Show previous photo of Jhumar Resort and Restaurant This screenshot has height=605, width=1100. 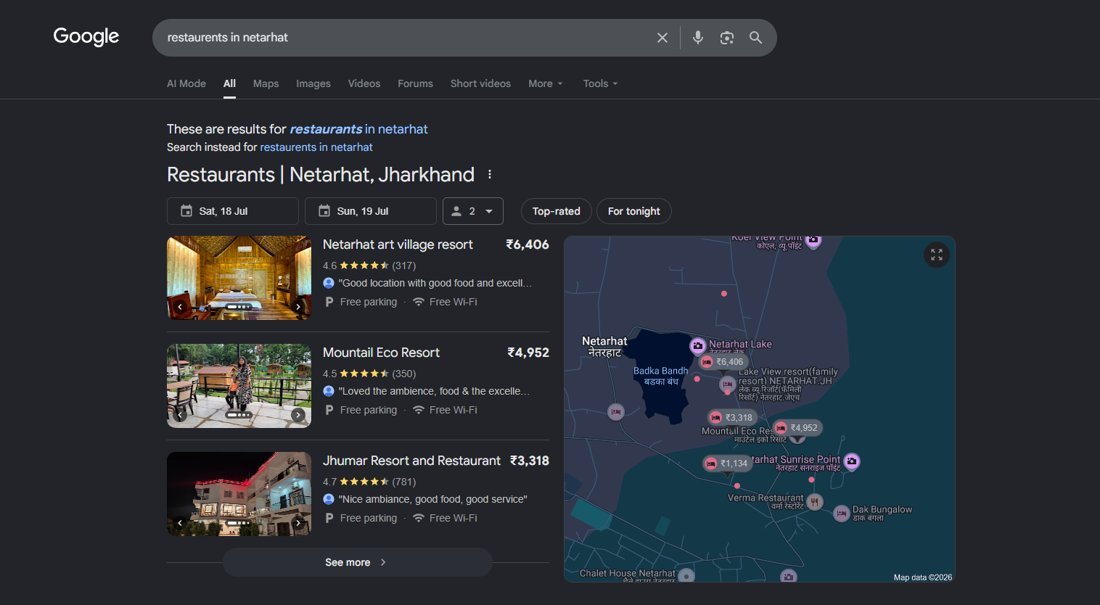[180, 523]
